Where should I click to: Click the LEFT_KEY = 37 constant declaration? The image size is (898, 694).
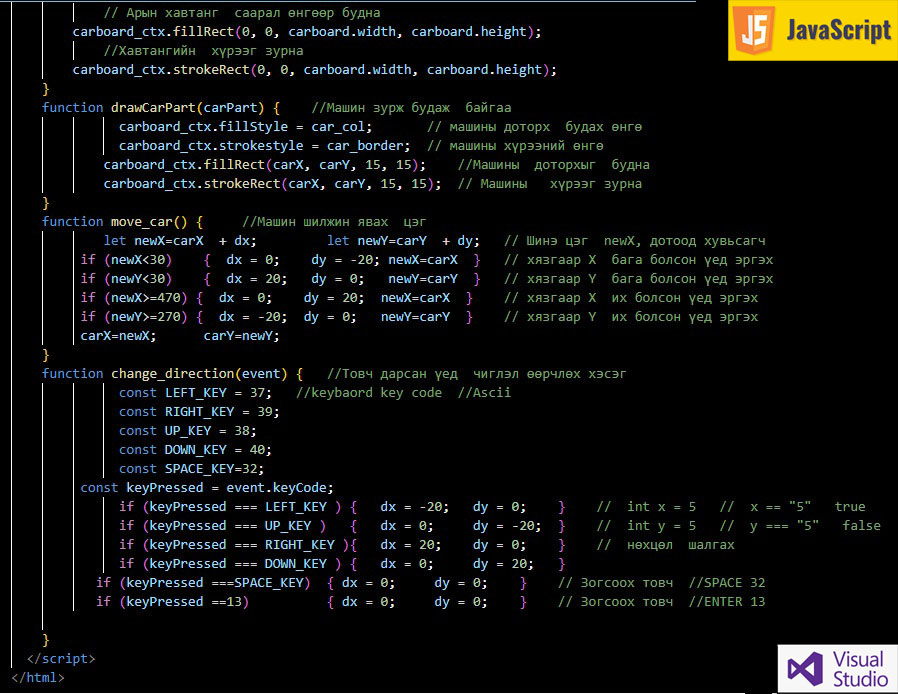(x=210, y=392)
